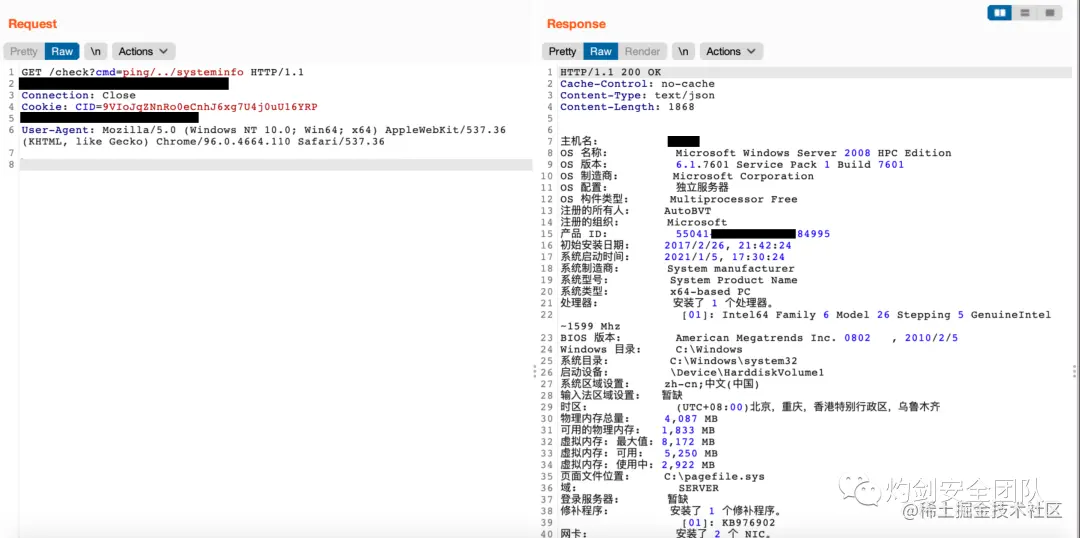Click the User-Agent header line
The width and height of the screenshot is (1080, 538).
pyautogui.click(x=264, y=136)
